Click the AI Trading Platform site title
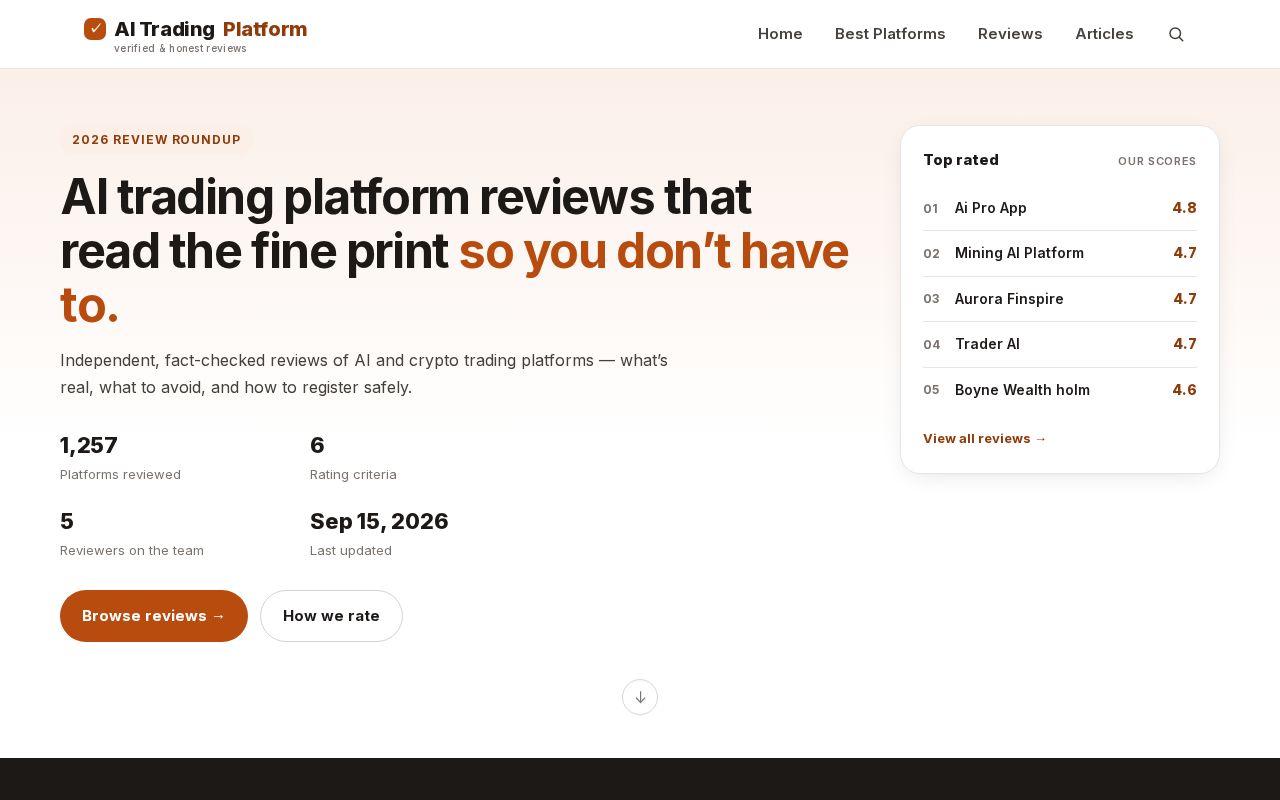This screenshot has width=1280, height=800. 211,29
